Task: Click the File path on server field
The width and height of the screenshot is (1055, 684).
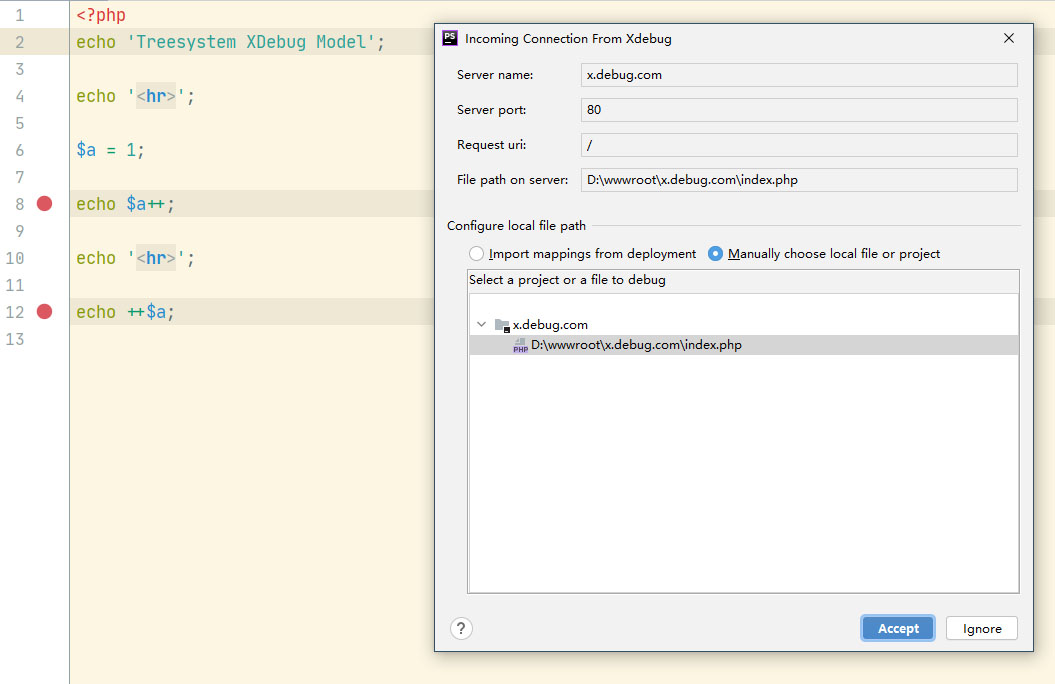Action: 798,180
